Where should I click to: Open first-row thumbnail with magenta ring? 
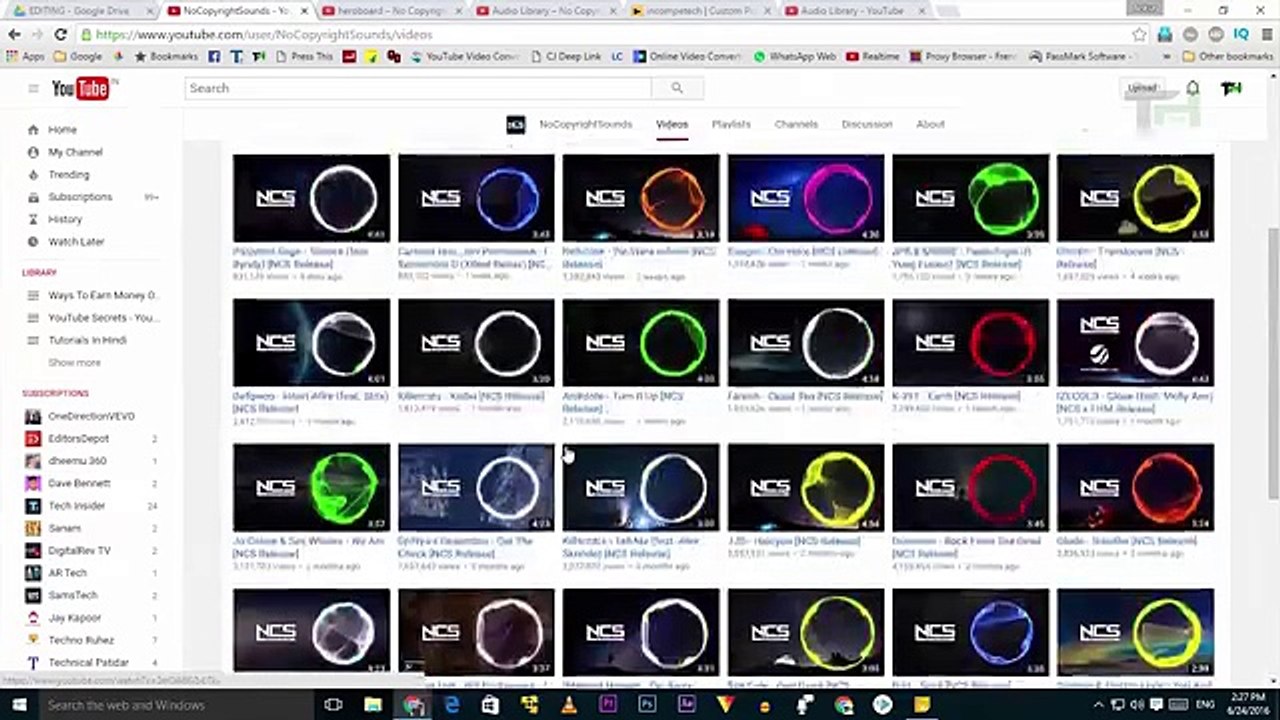806,198
